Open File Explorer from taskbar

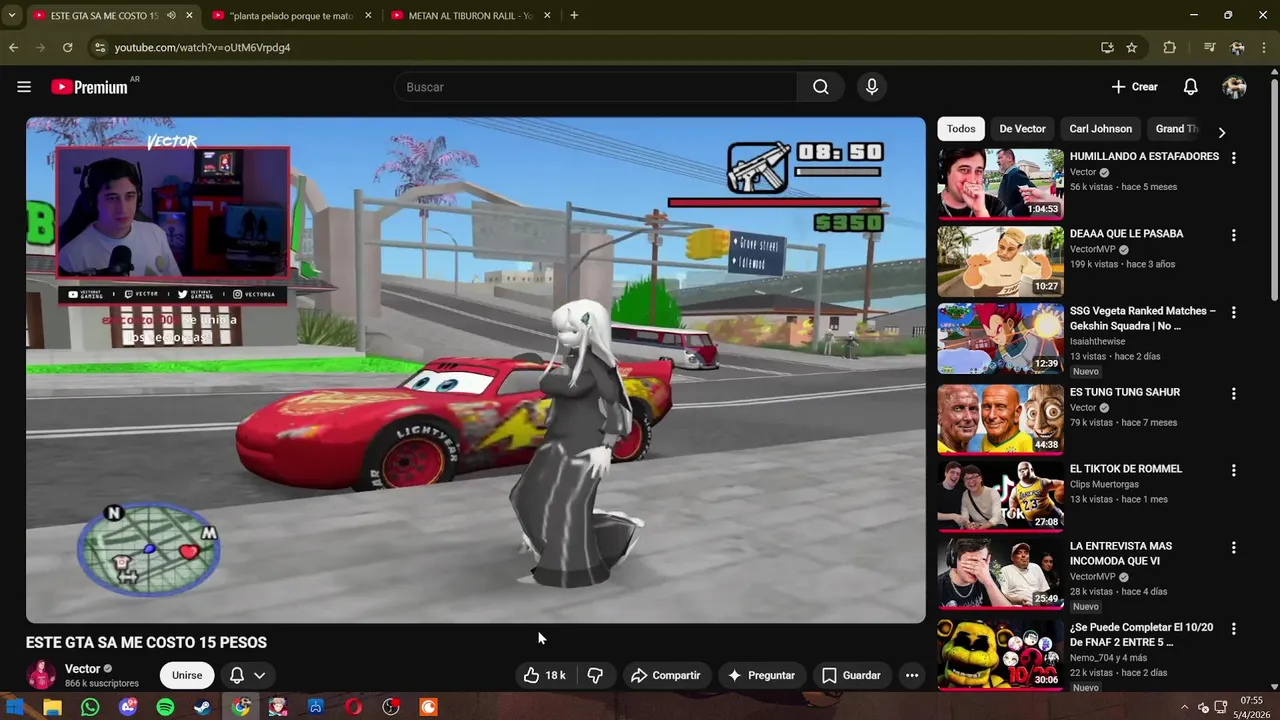[52, 707]
